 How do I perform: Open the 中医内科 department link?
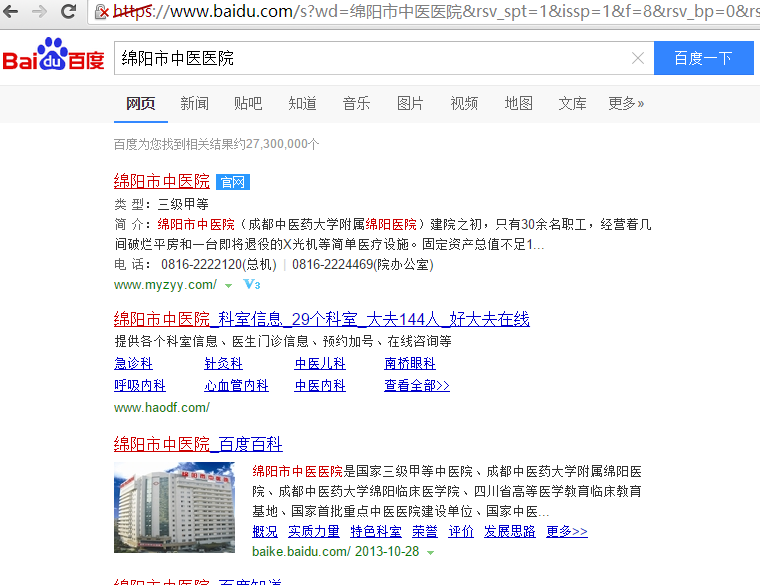point(320,386)
